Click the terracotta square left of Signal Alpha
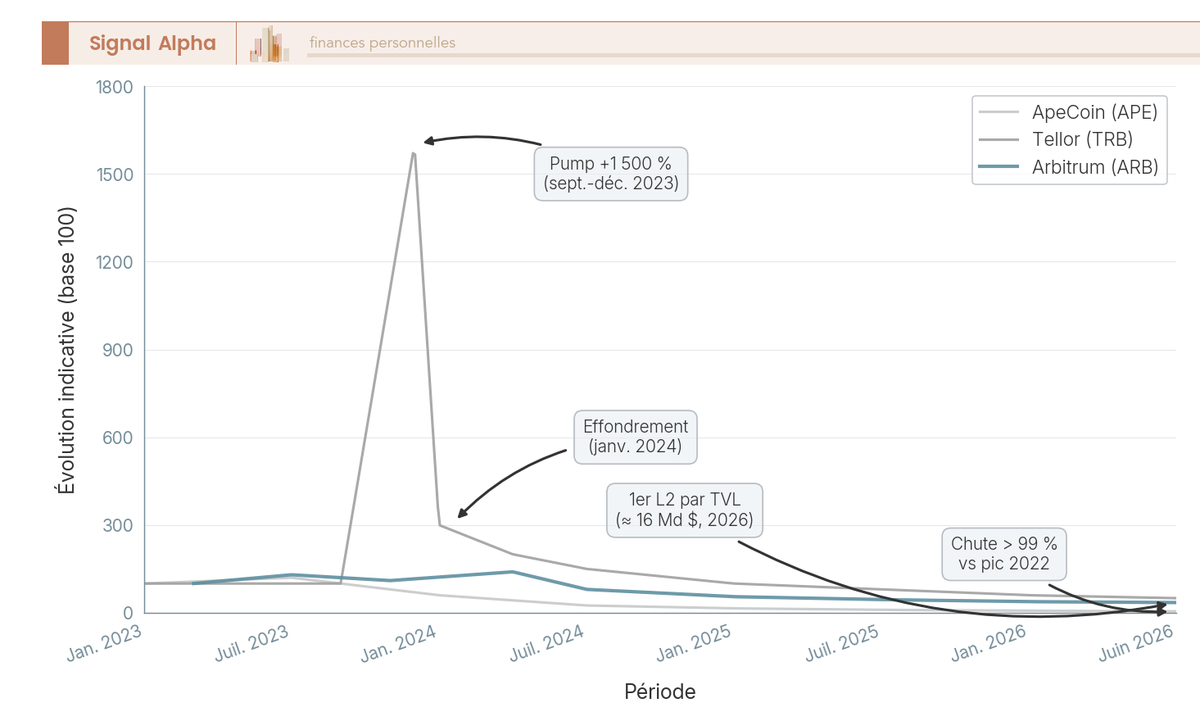The width and height of the screenshot is (1200, 721). coord(55,43)
